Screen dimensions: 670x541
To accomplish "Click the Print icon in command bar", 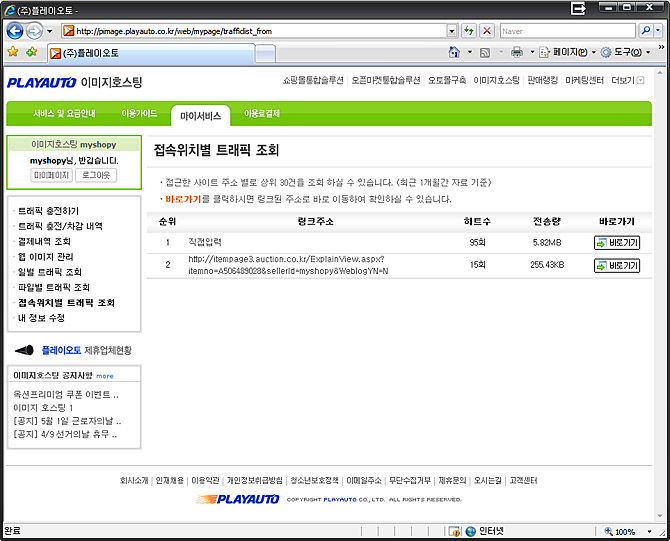I will point(516,52).
